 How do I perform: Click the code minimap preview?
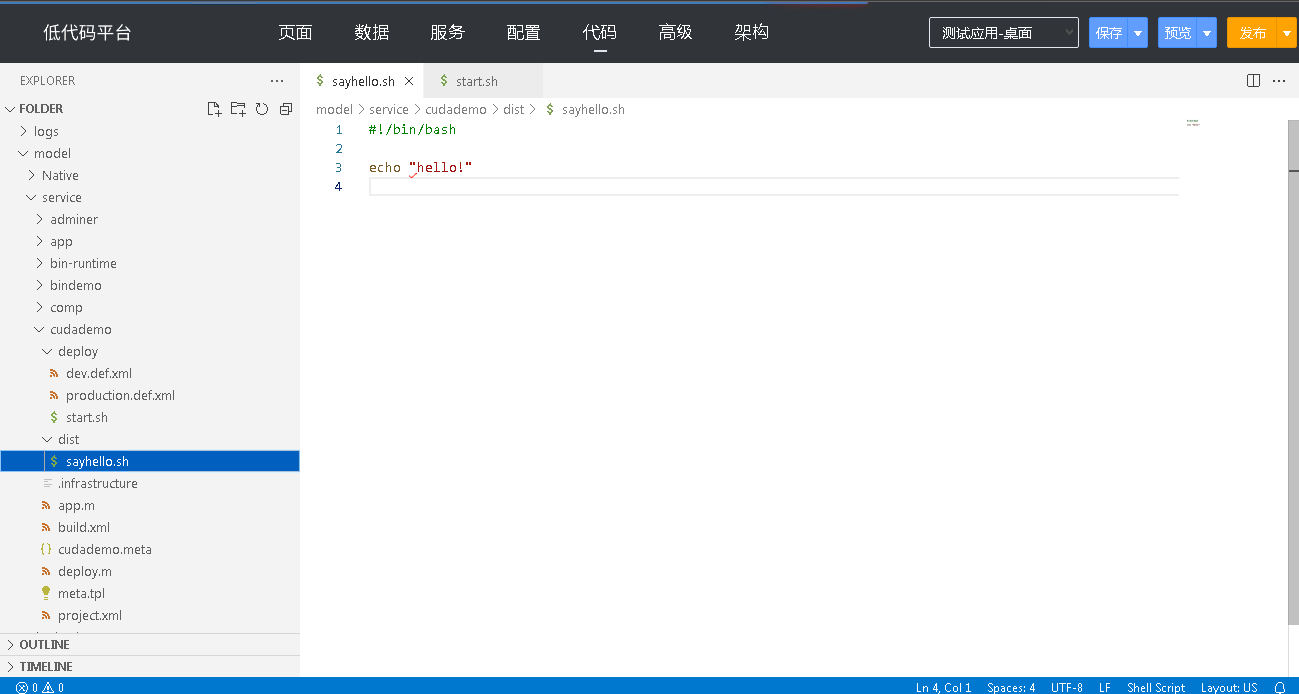(x=1192, y=123)
